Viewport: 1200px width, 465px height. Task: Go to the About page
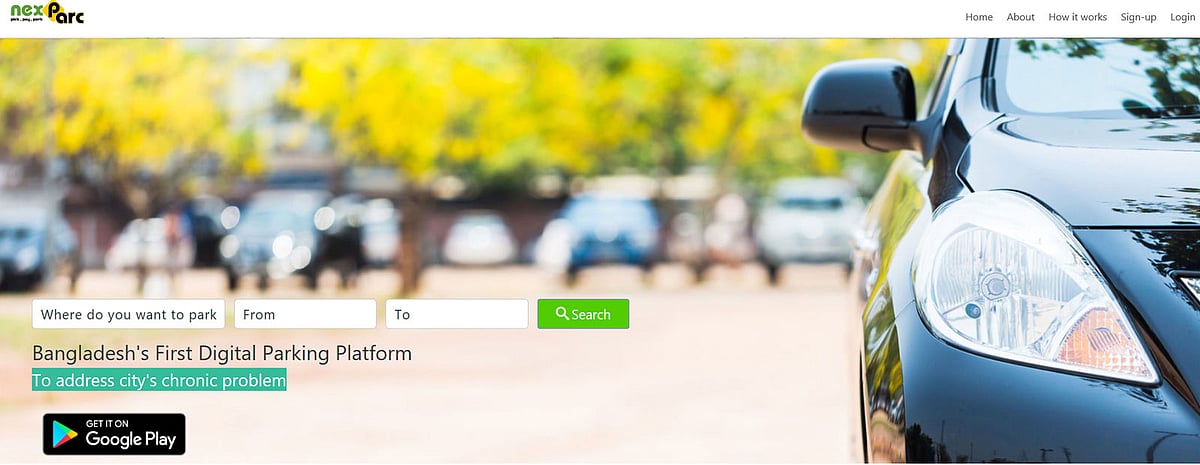[x=1020, y=17]
